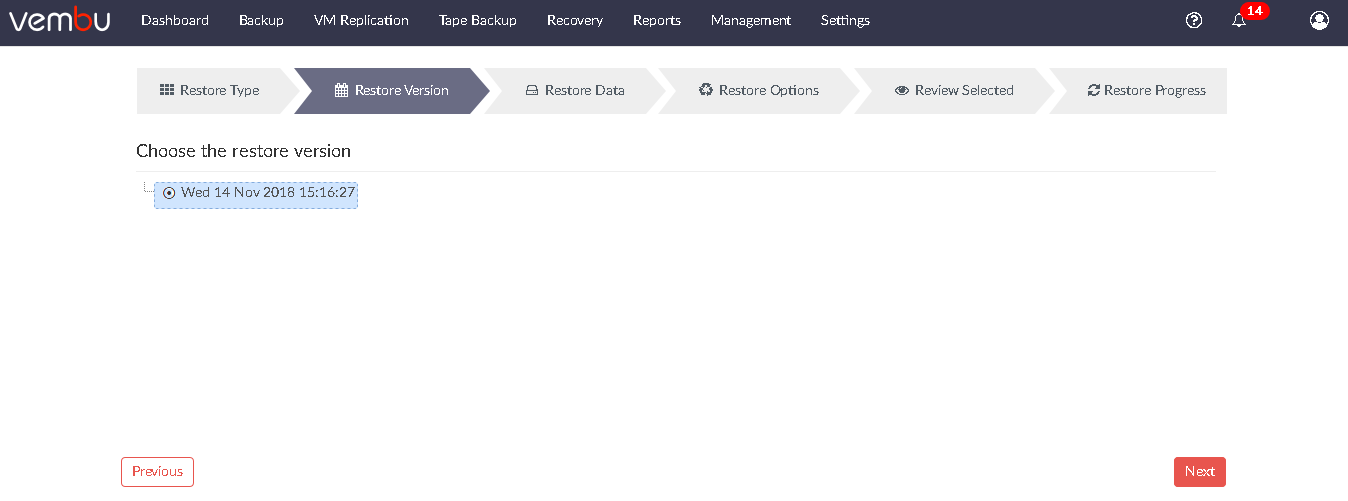Click the Review Selected eye icon
This screenshot has height=501, width=1348.
tap(902, 90)
